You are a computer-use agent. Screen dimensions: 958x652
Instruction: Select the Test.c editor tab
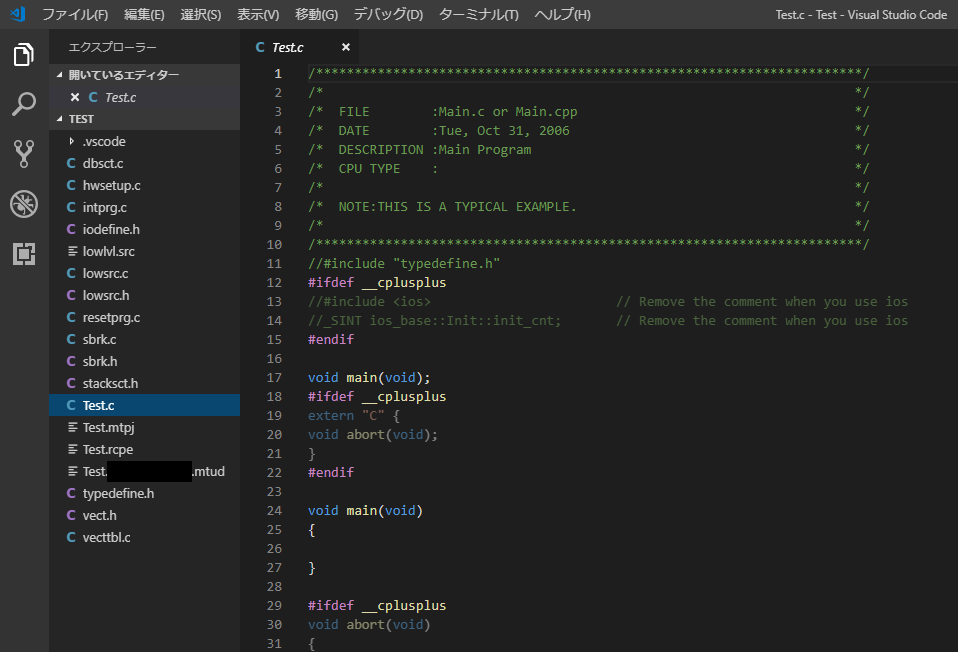(x=300, y=47)
